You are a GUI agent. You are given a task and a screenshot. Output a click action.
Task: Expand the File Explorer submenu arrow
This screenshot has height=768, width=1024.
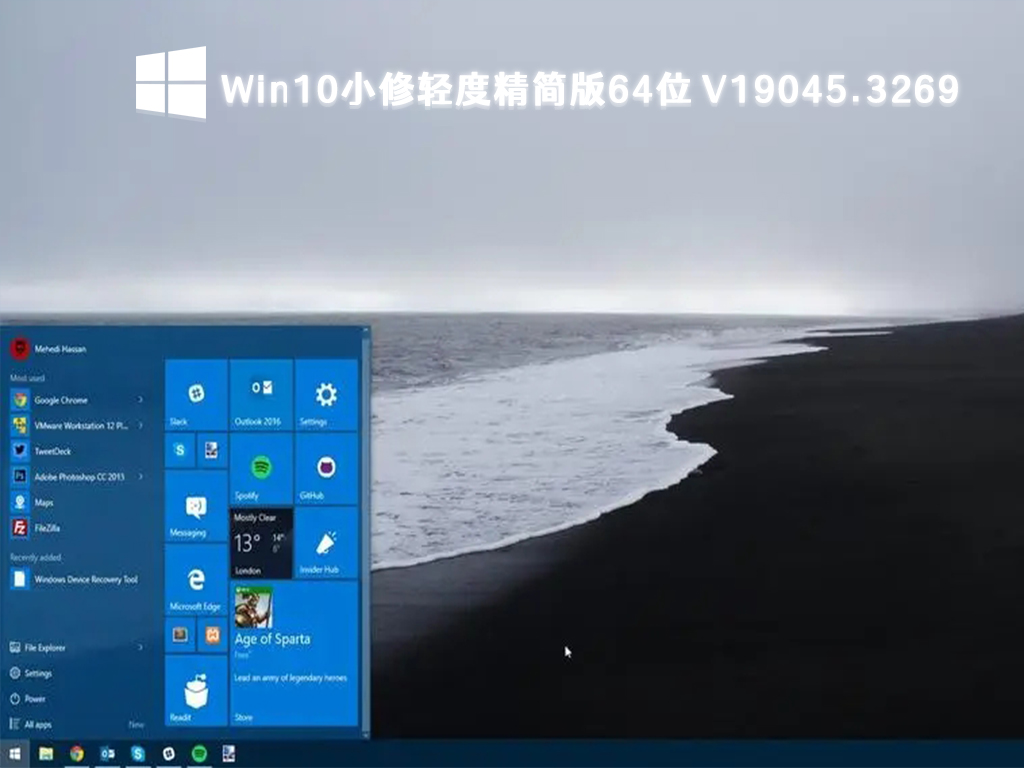pyautogui.click(x=140, y=647)
